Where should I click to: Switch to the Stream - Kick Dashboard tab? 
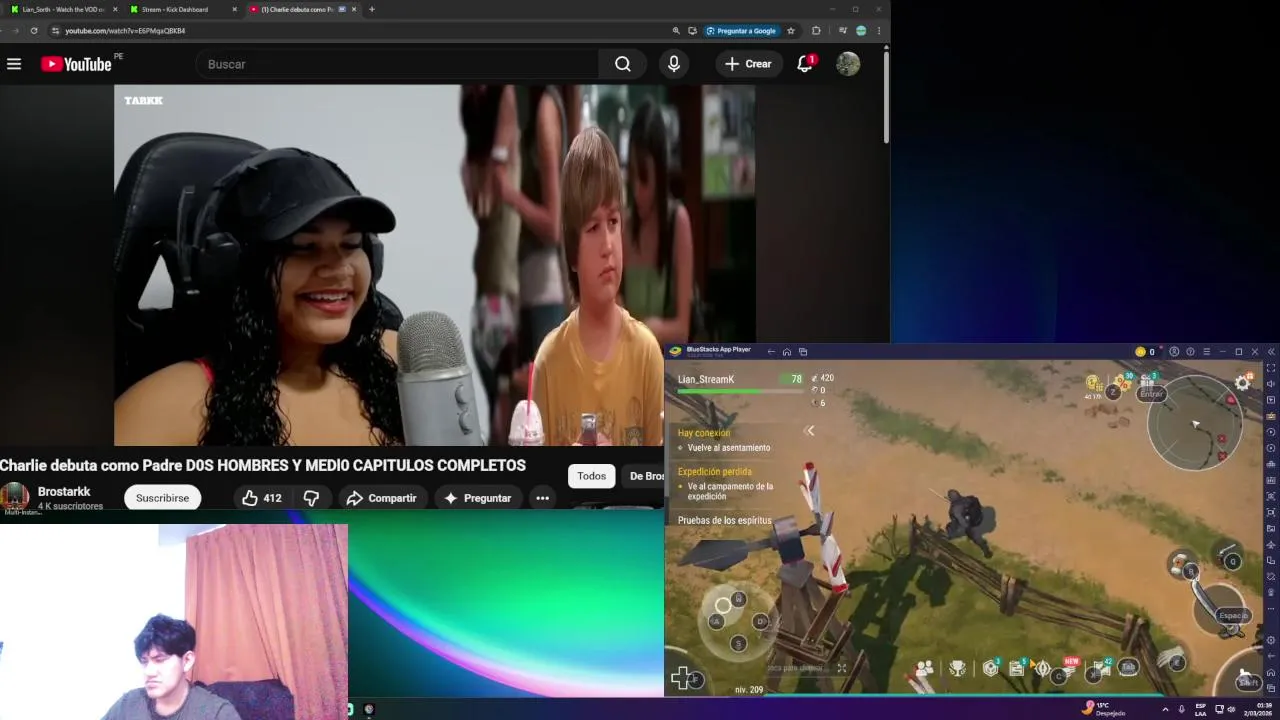click(x=180, y=9)
